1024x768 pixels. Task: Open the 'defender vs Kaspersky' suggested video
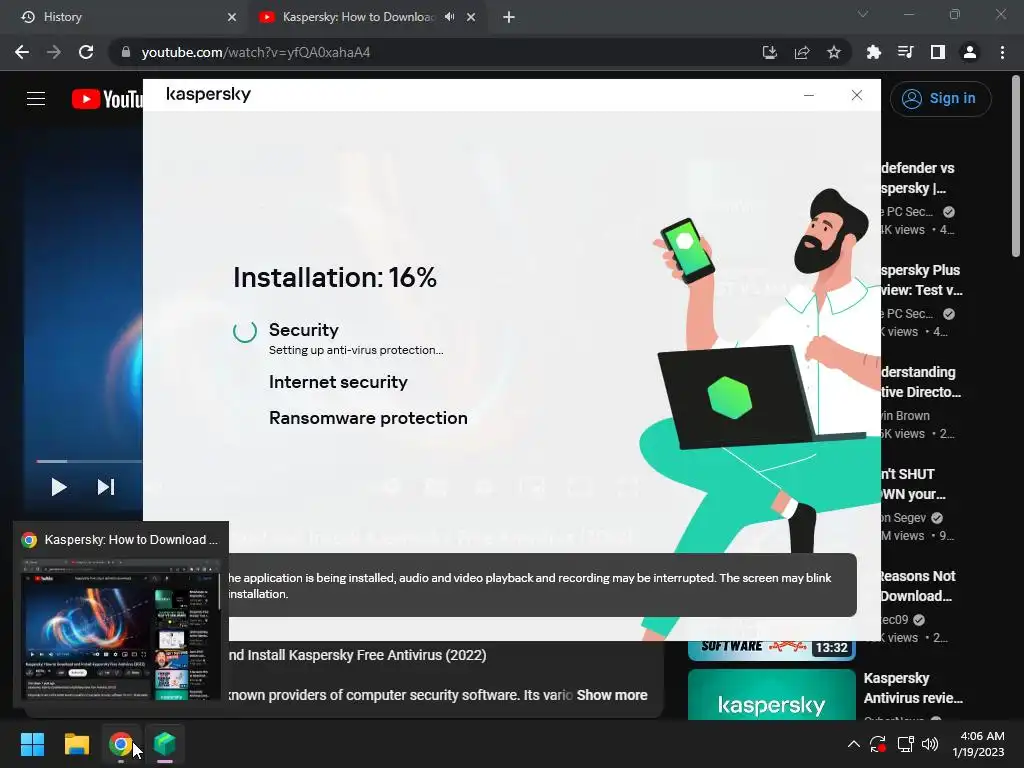917,178
